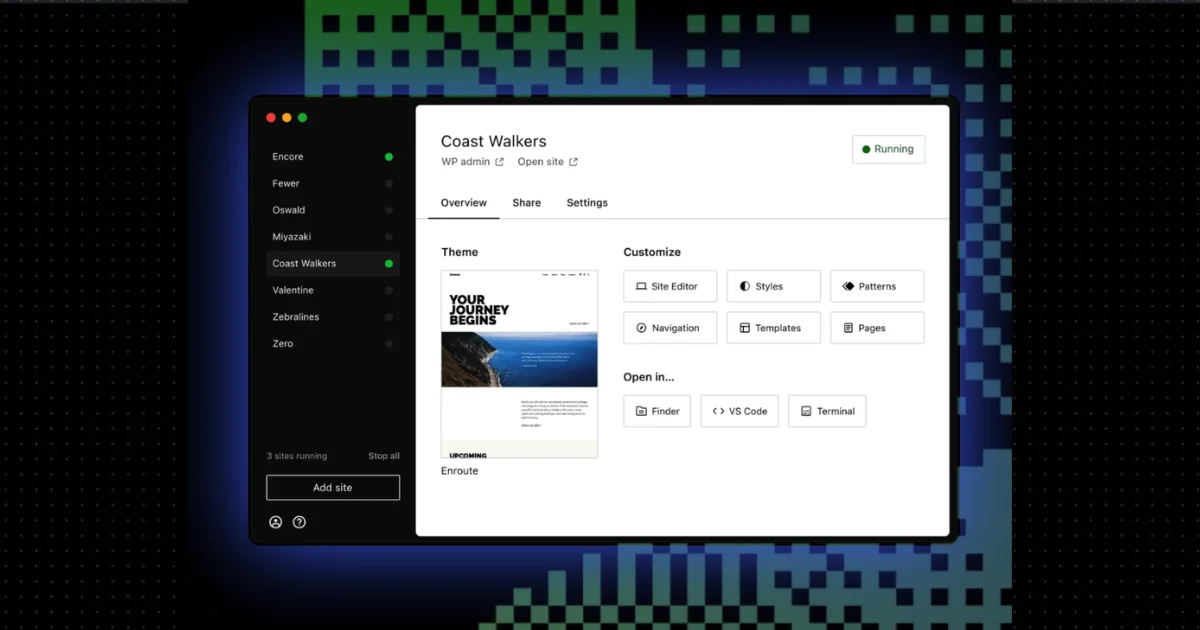Select Fewer site in sidebar
Image resolution: width=1200 pixels, height=630 pixels.
point(333,184)
